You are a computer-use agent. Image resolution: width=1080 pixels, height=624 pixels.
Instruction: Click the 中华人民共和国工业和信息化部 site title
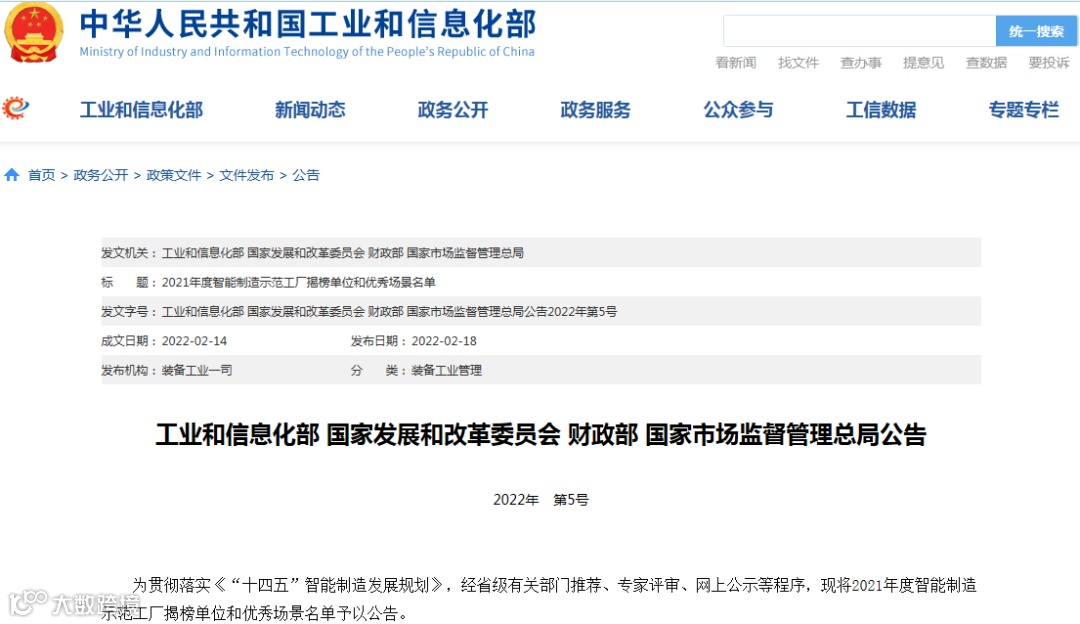click(x=308, y=24)
